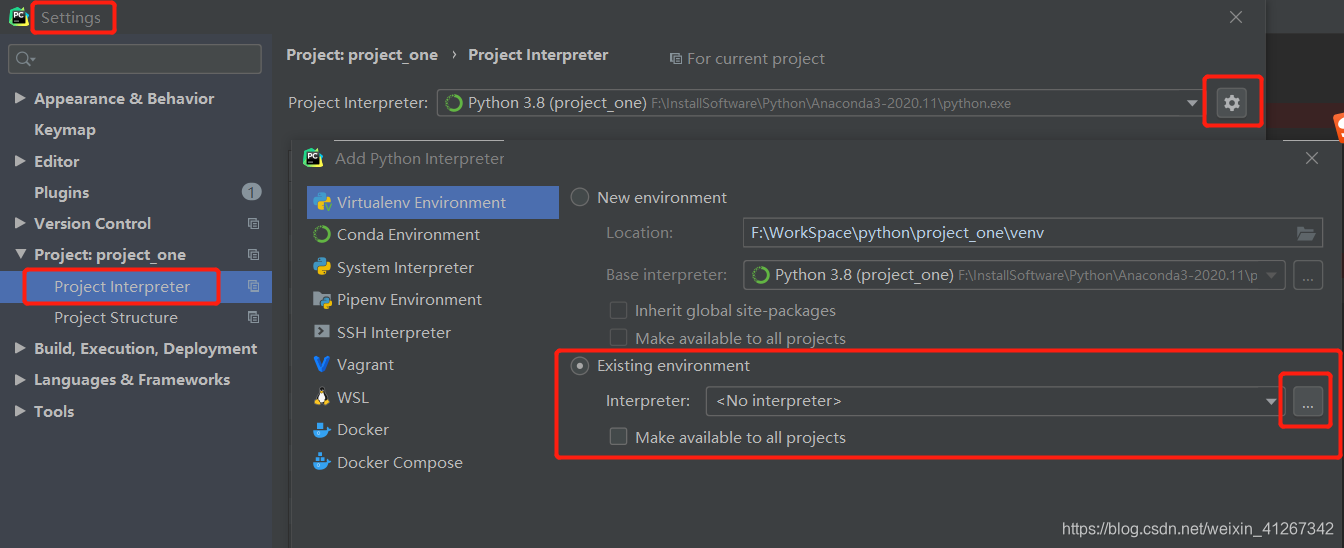The image size is (1344, 548).
Task: Click the ... button beside Base interpreter
Action: click(1308, 274)
